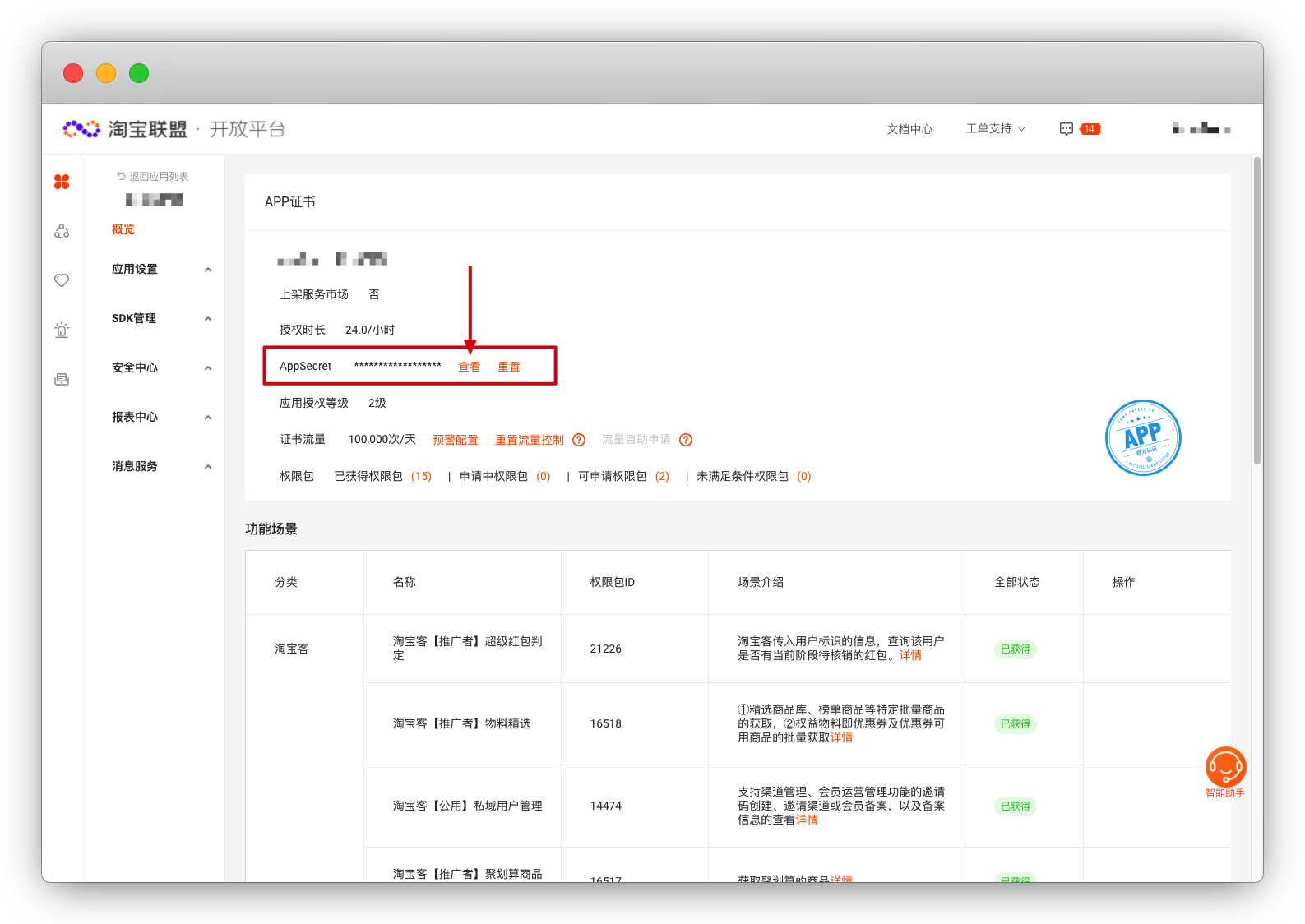This screenshot has width=1305, height=924.
Task: Select 概览 in the sidebar
Action: [123, 229]
